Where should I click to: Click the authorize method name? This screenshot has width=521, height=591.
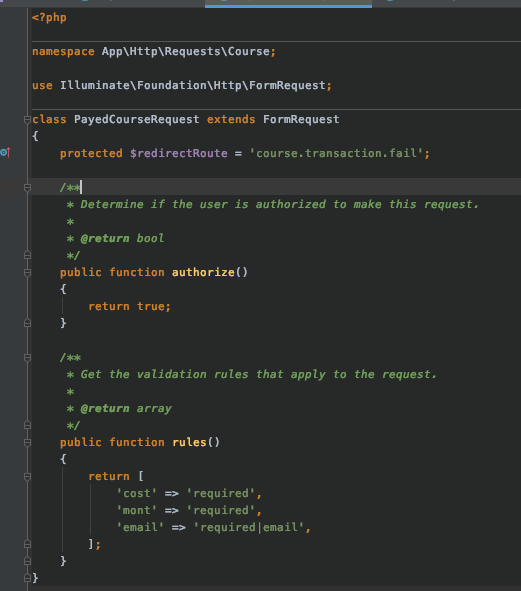[203, 272]
